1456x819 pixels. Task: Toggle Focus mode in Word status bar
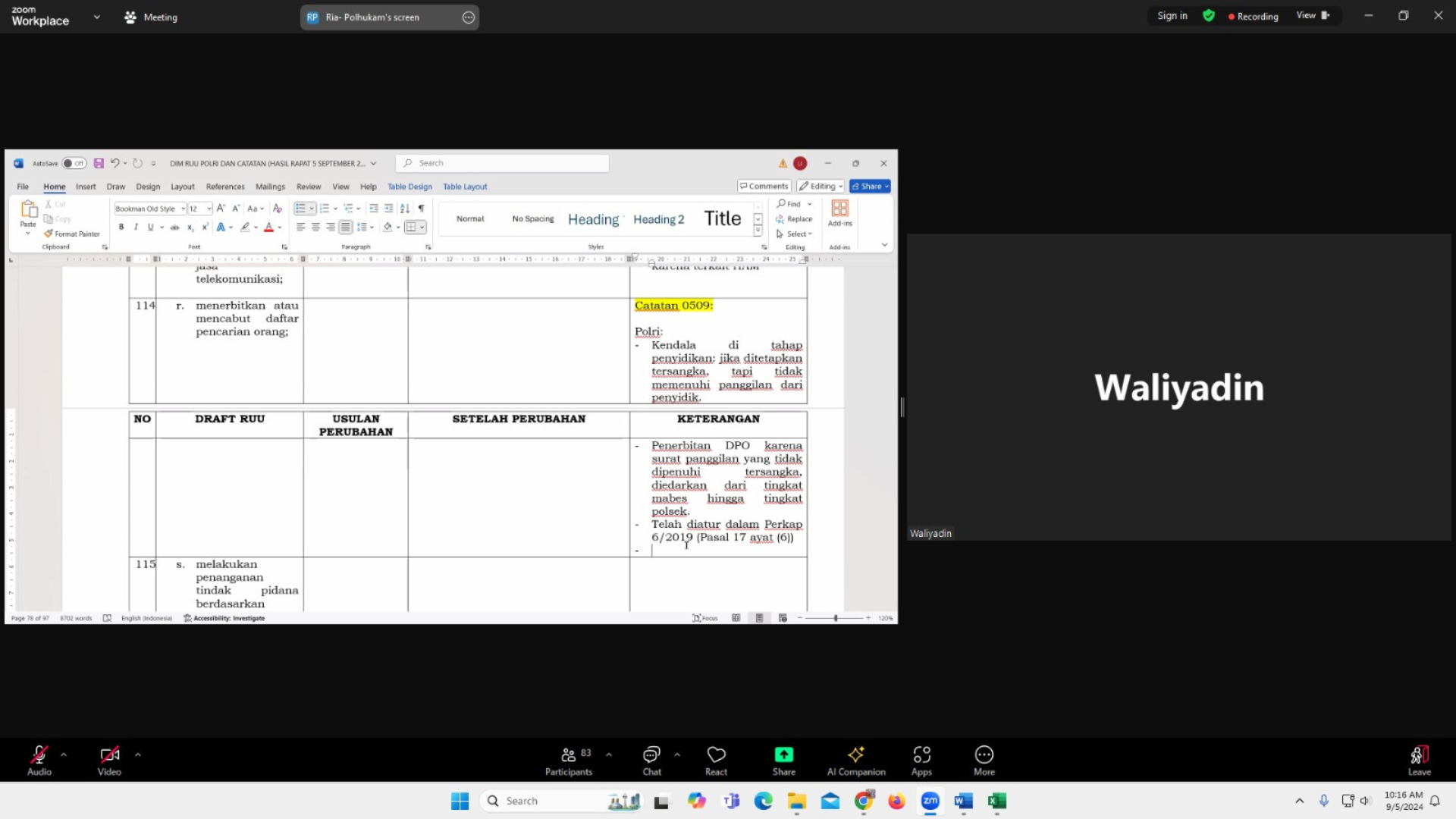tap(704, 618)
